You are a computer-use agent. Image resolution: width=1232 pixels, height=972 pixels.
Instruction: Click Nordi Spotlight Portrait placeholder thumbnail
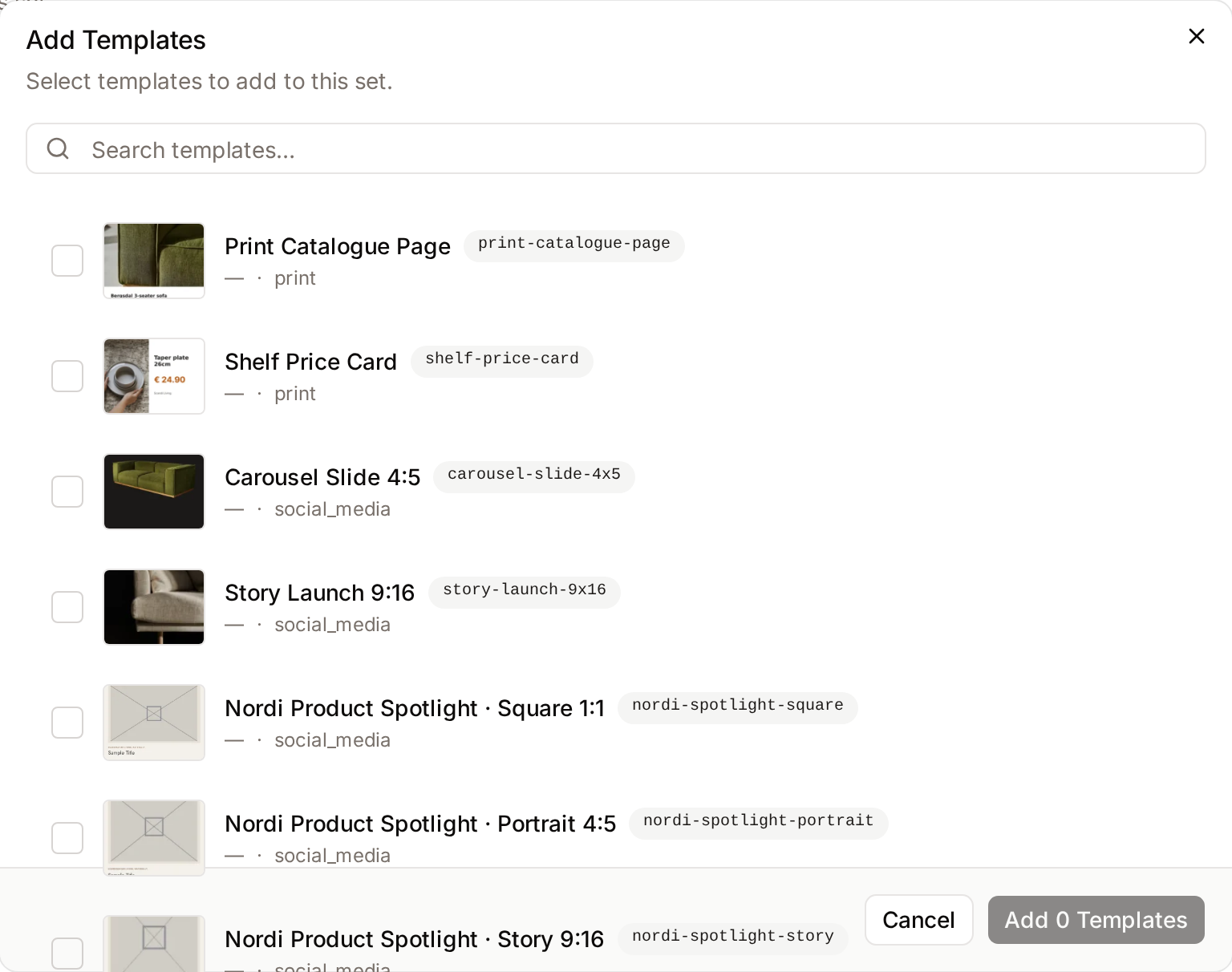point(154,838)
